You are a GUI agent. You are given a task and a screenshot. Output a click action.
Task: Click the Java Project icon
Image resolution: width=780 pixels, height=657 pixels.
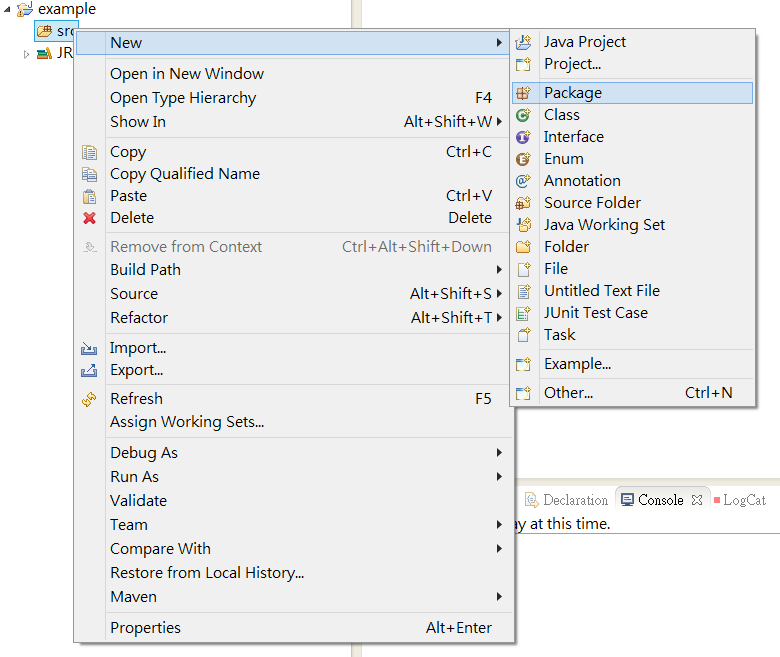coord(523,42)
